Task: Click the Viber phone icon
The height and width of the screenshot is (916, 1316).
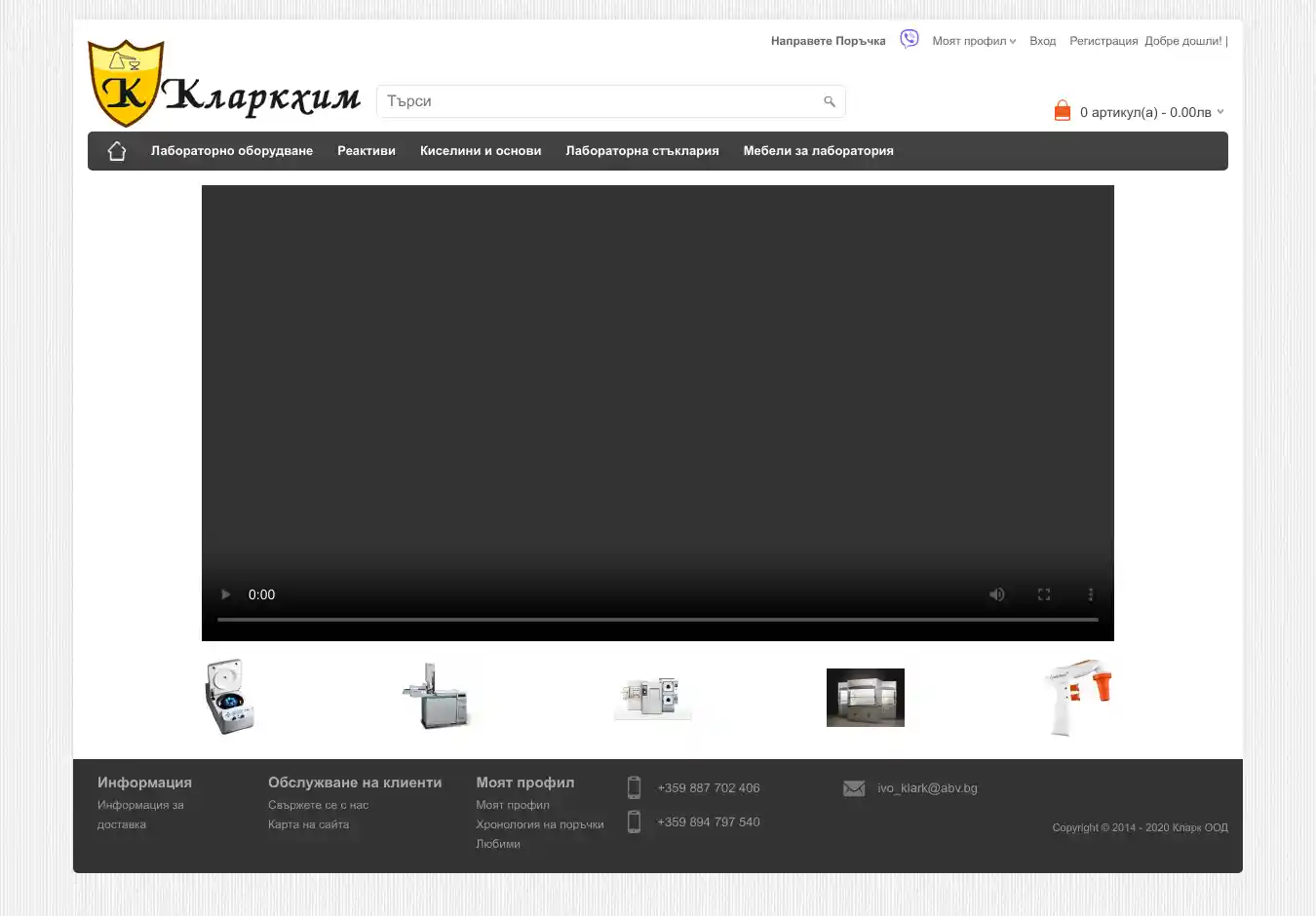Action: pos(909,39)
